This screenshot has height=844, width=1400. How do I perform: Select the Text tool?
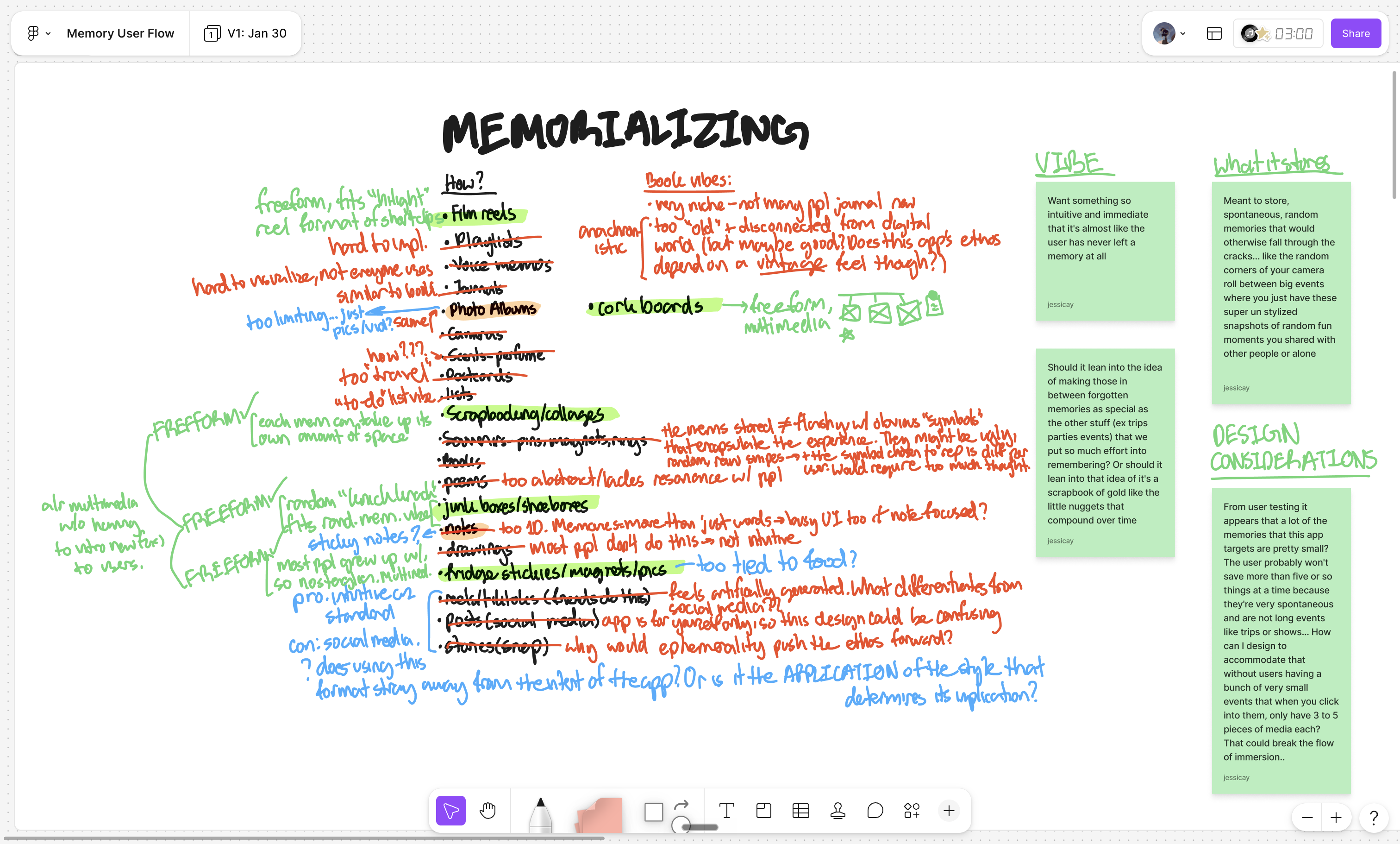point(727,811)
